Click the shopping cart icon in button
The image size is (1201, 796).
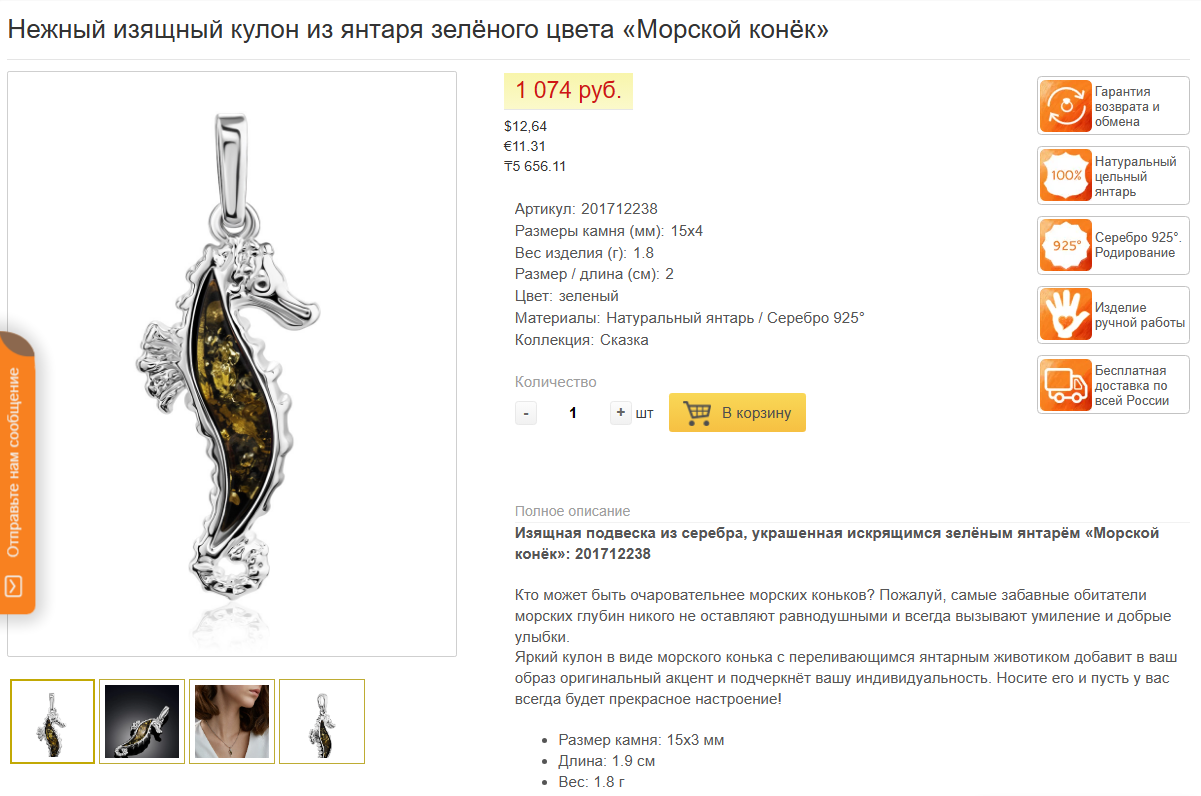(697, 413)
